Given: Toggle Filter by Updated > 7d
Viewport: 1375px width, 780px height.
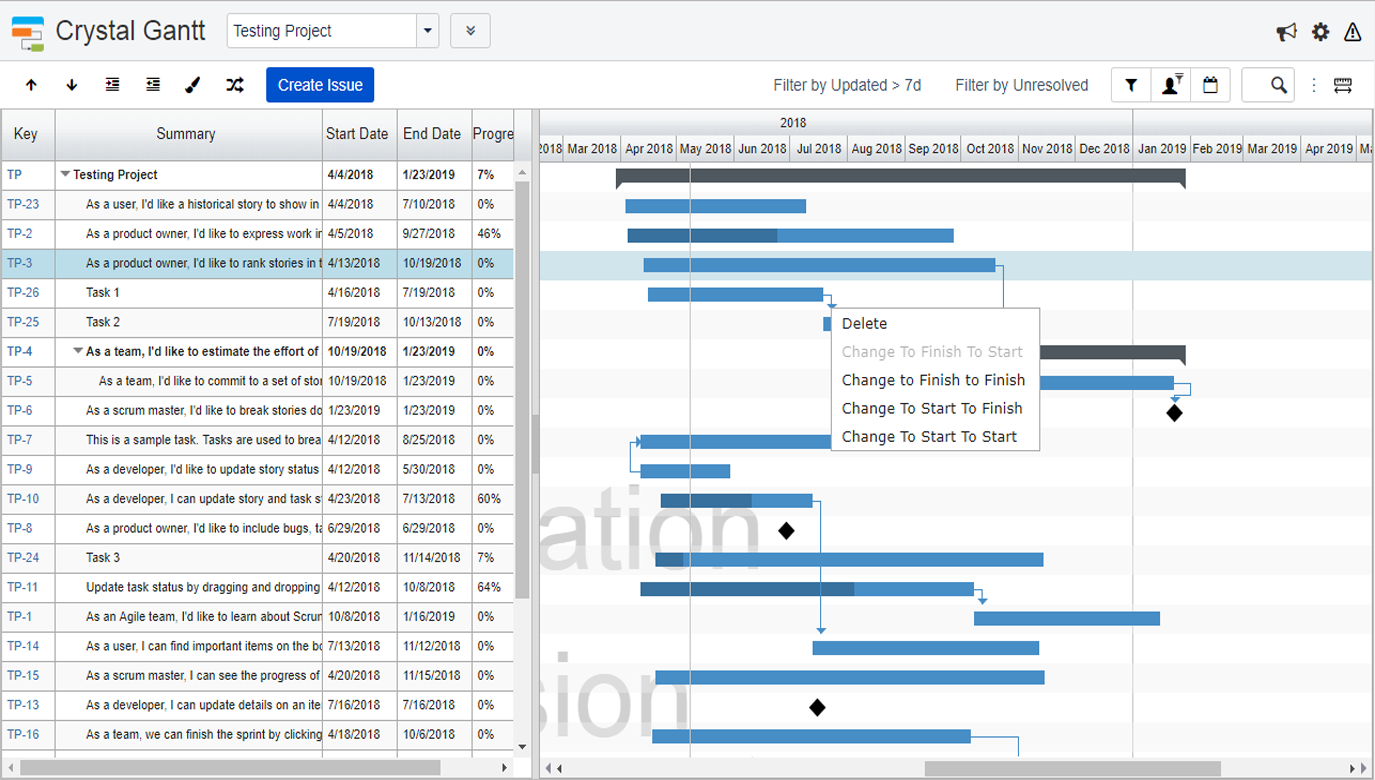Looking at the screenshot, I should pos(847,85).
